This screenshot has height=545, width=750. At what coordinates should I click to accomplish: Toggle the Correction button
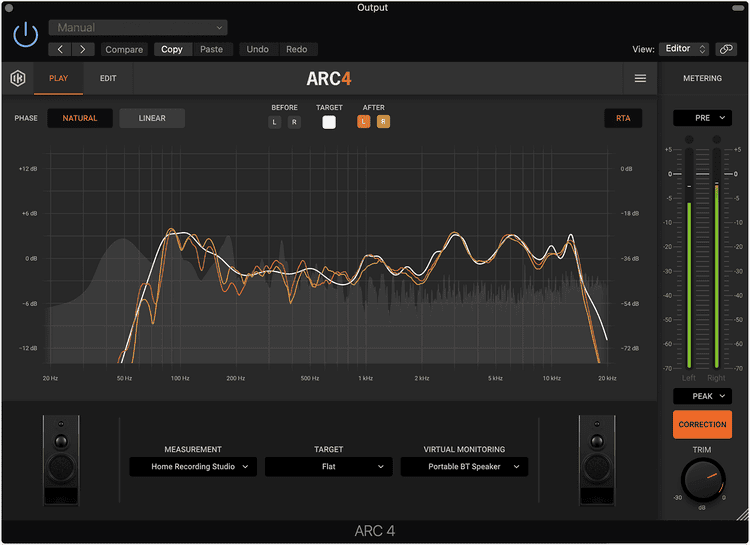click(x=702, y=424)
